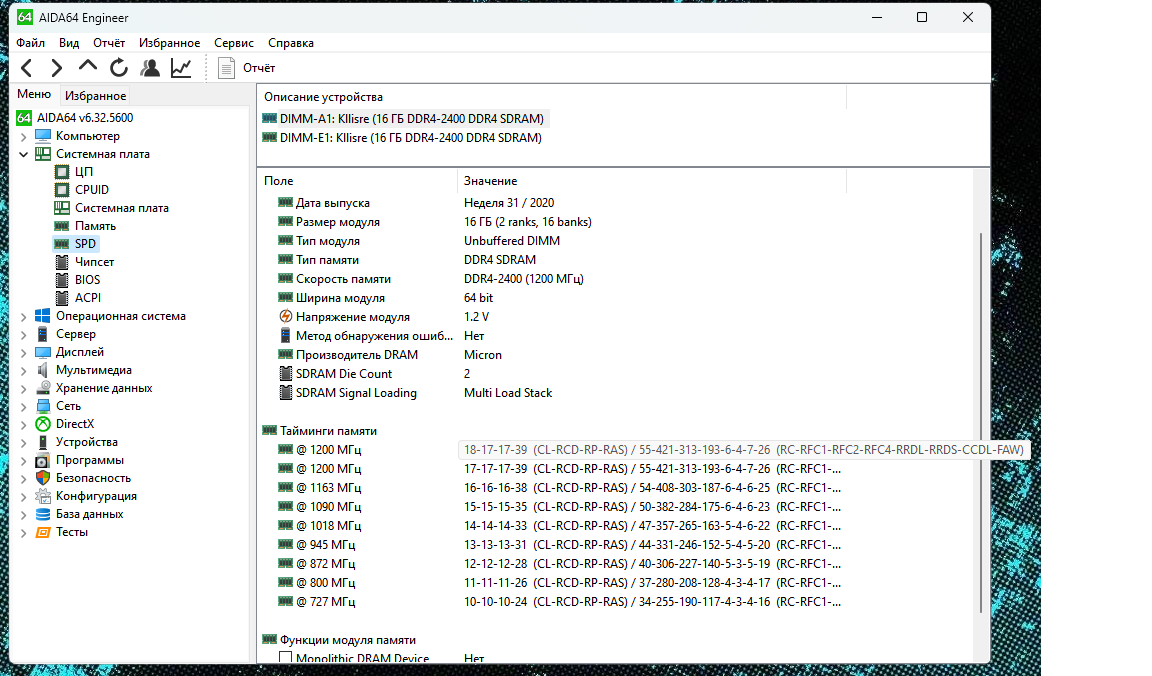Click the Безопасность shield icon
This screenshot has height=676, width=1152.
[43, 478]
